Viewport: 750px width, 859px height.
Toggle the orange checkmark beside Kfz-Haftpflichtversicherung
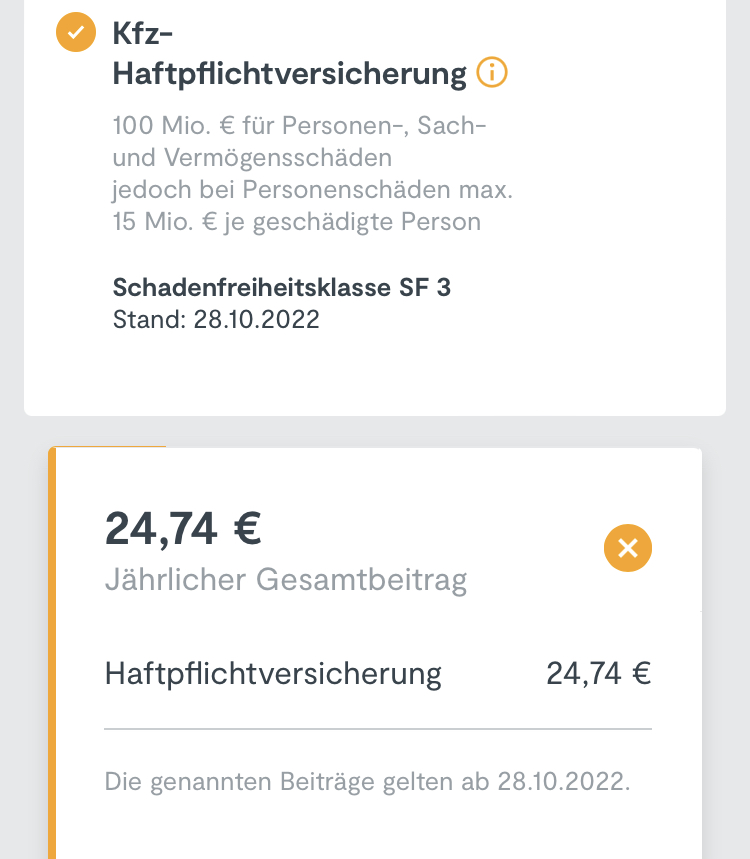click(x=75, y=34)
